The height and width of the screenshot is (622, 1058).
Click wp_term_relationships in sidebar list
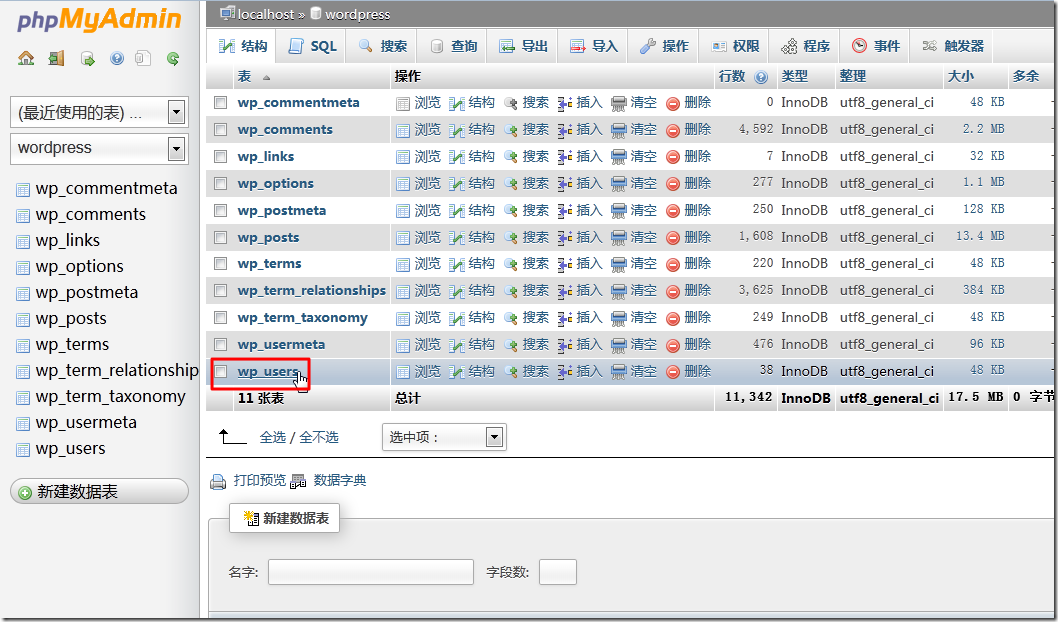point(117,371)
